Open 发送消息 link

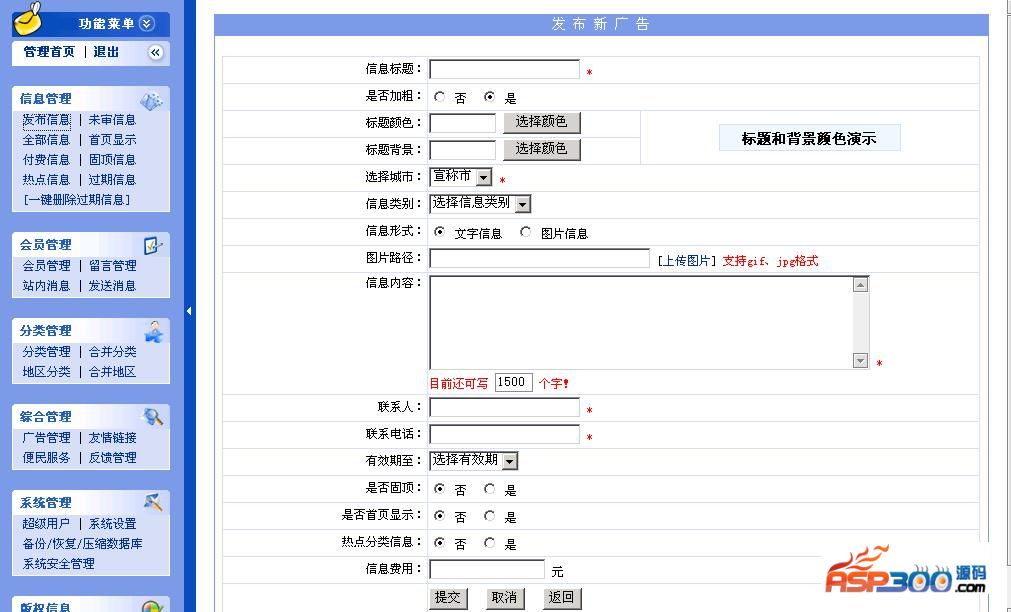(112, 286)
